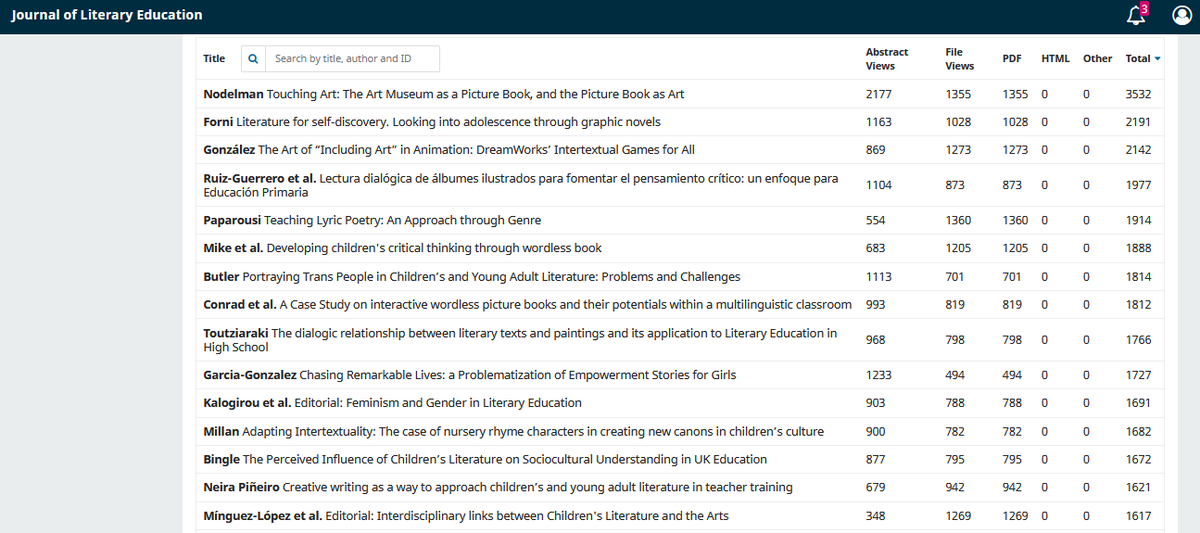The width and height of the screenshot is (1200, 533).
Task: Select Nodelman Touching Art article row
Action: pos(680,94)
